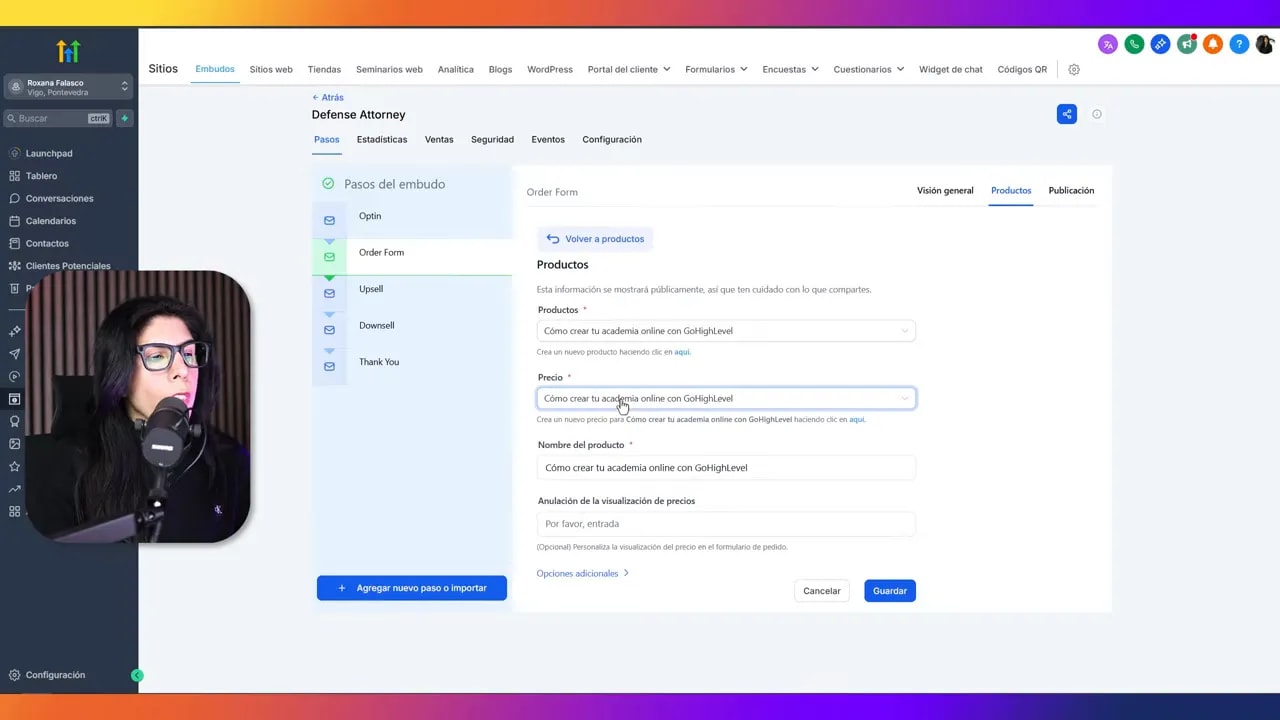Click Volver a productos button
Screen dimensions: 1280x720
coord(595,239)
